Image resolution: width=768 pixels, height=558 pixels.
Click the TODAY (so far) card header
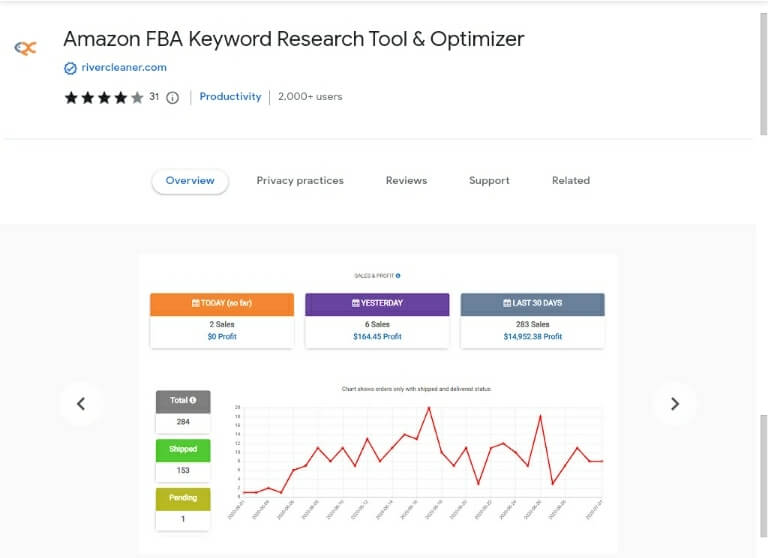[222, 304]
